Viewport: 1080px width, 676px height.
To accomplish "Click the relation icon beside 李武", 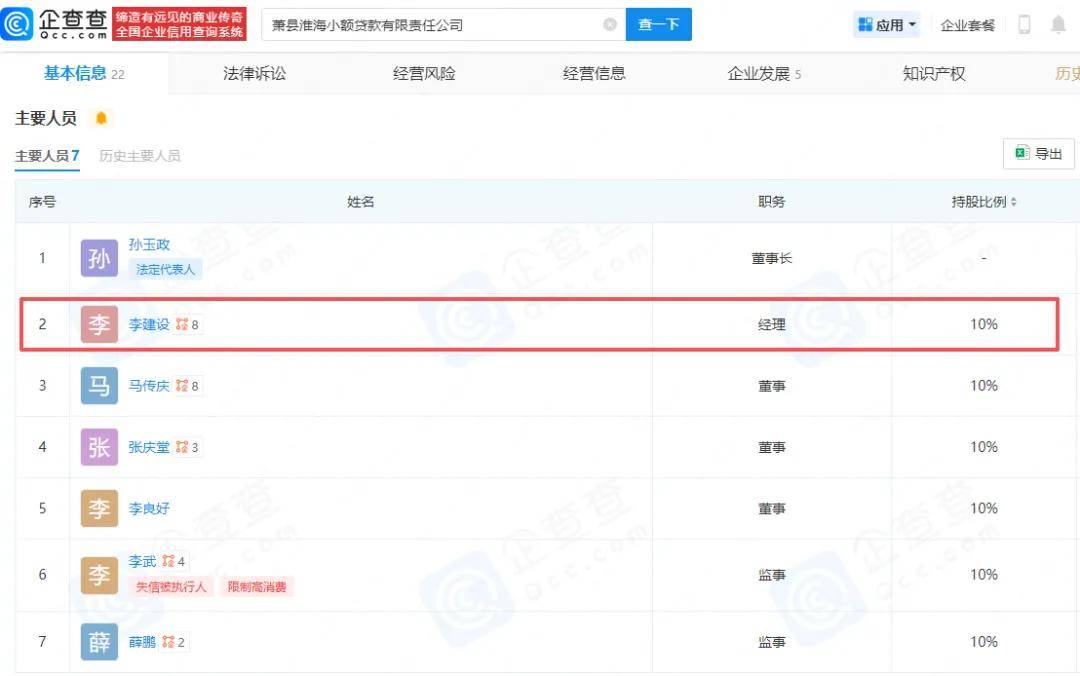I will click(168, 562).
